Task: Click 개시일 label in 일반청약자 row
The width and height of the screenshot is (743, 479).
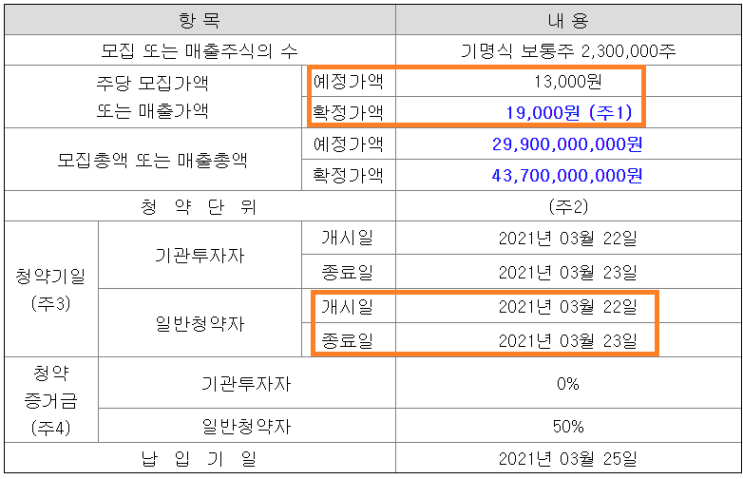Action: 348,307
